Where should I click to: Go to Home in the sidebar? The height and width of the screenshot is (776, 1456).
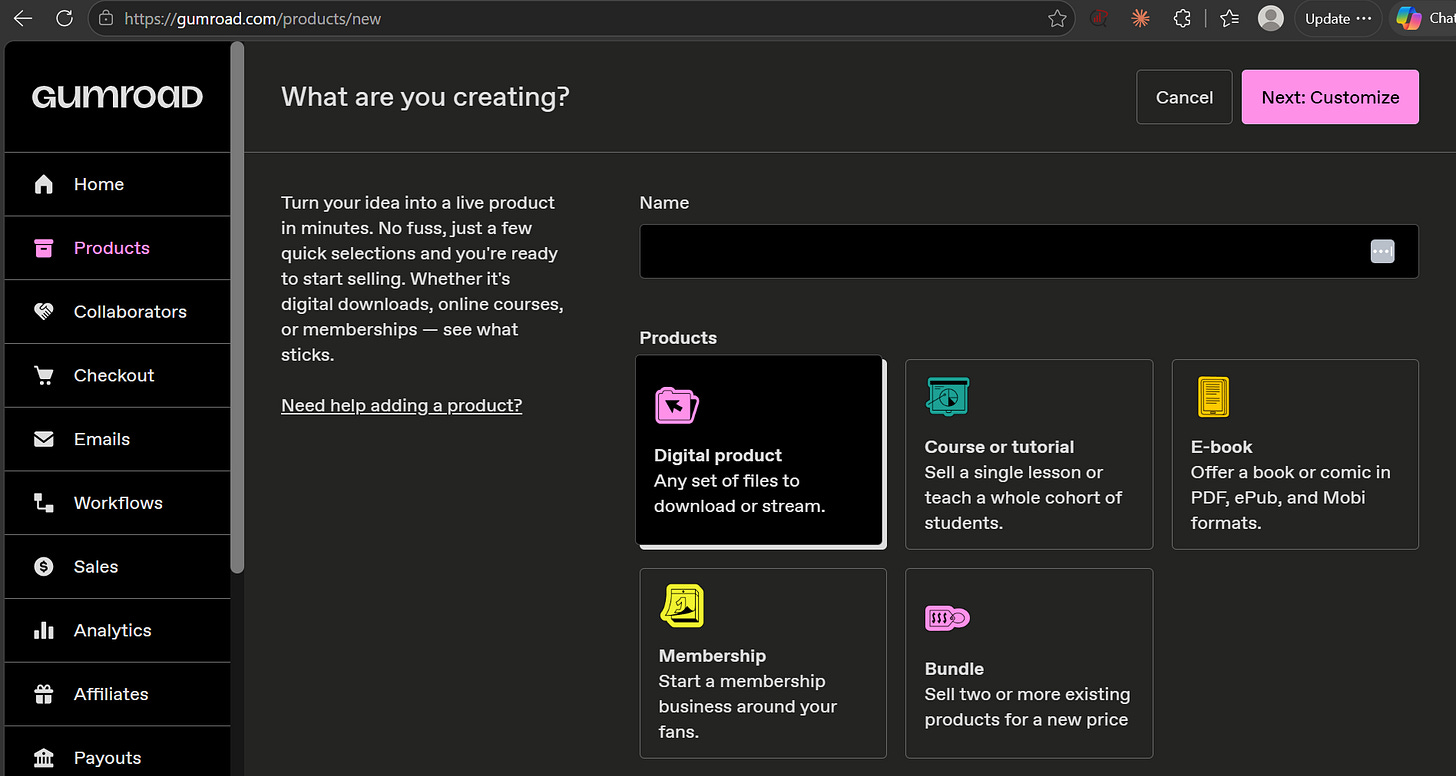(x=117, y=184)
